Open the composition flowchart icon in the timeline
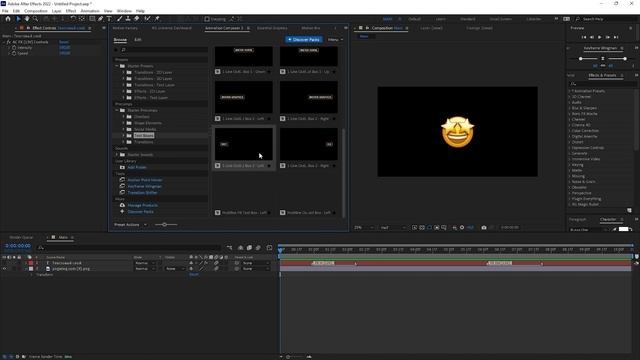640x360 pixels. point(229,248)
